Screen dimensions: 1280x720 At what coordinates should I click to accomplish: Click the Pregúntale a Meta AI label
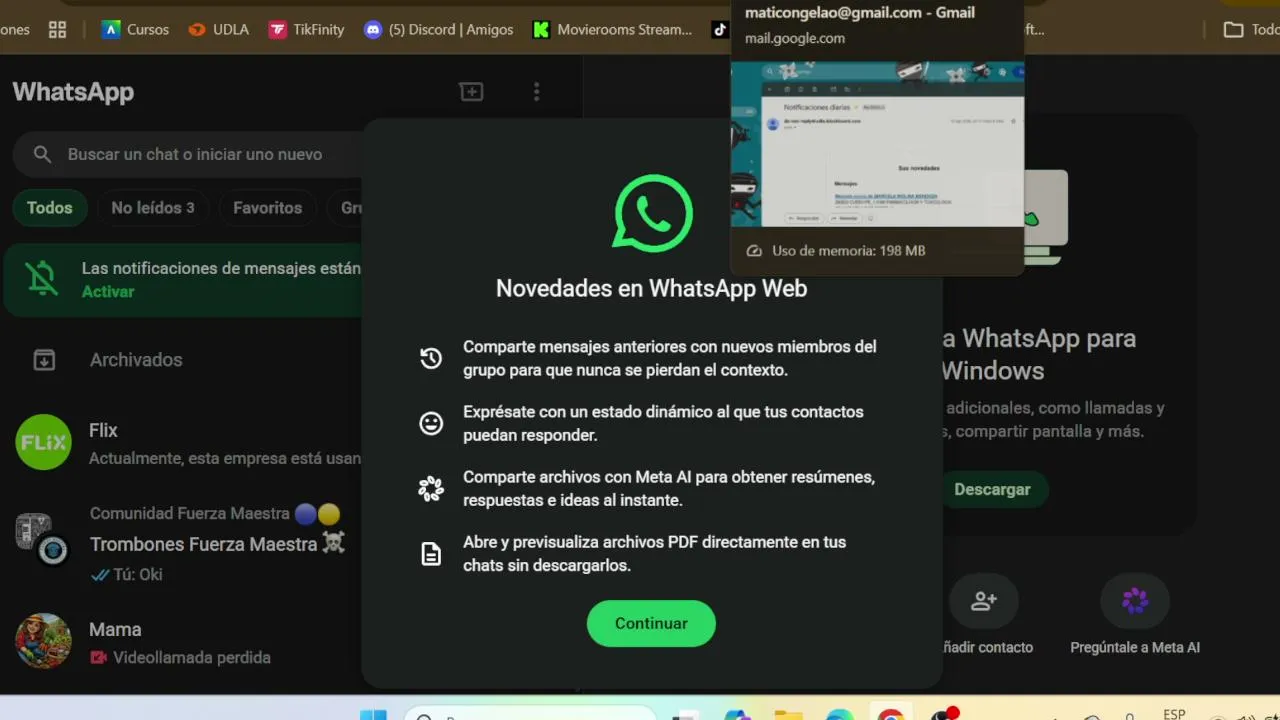coord(1135,647)
